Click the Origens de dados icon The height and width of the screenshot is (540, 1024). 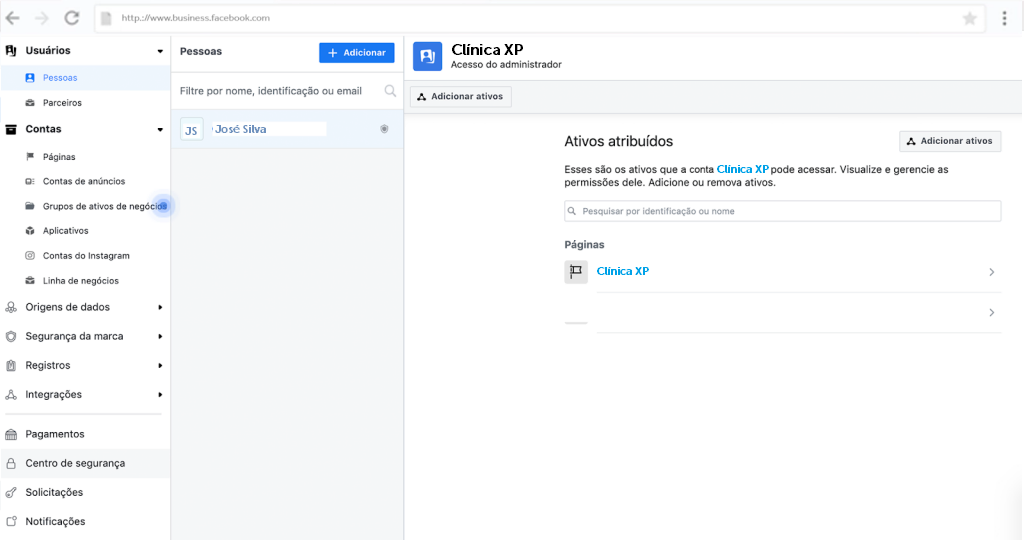(11, 307)
